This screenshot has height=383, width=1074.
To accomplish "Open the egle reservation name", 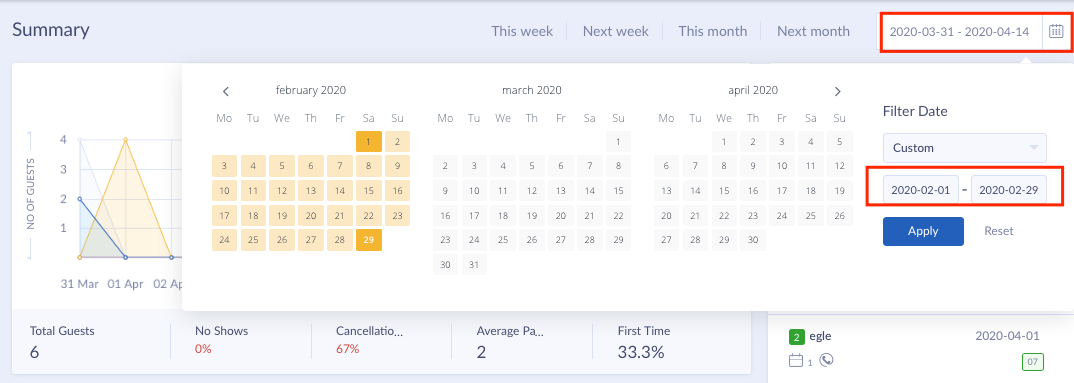I will [x=820, y=336].
